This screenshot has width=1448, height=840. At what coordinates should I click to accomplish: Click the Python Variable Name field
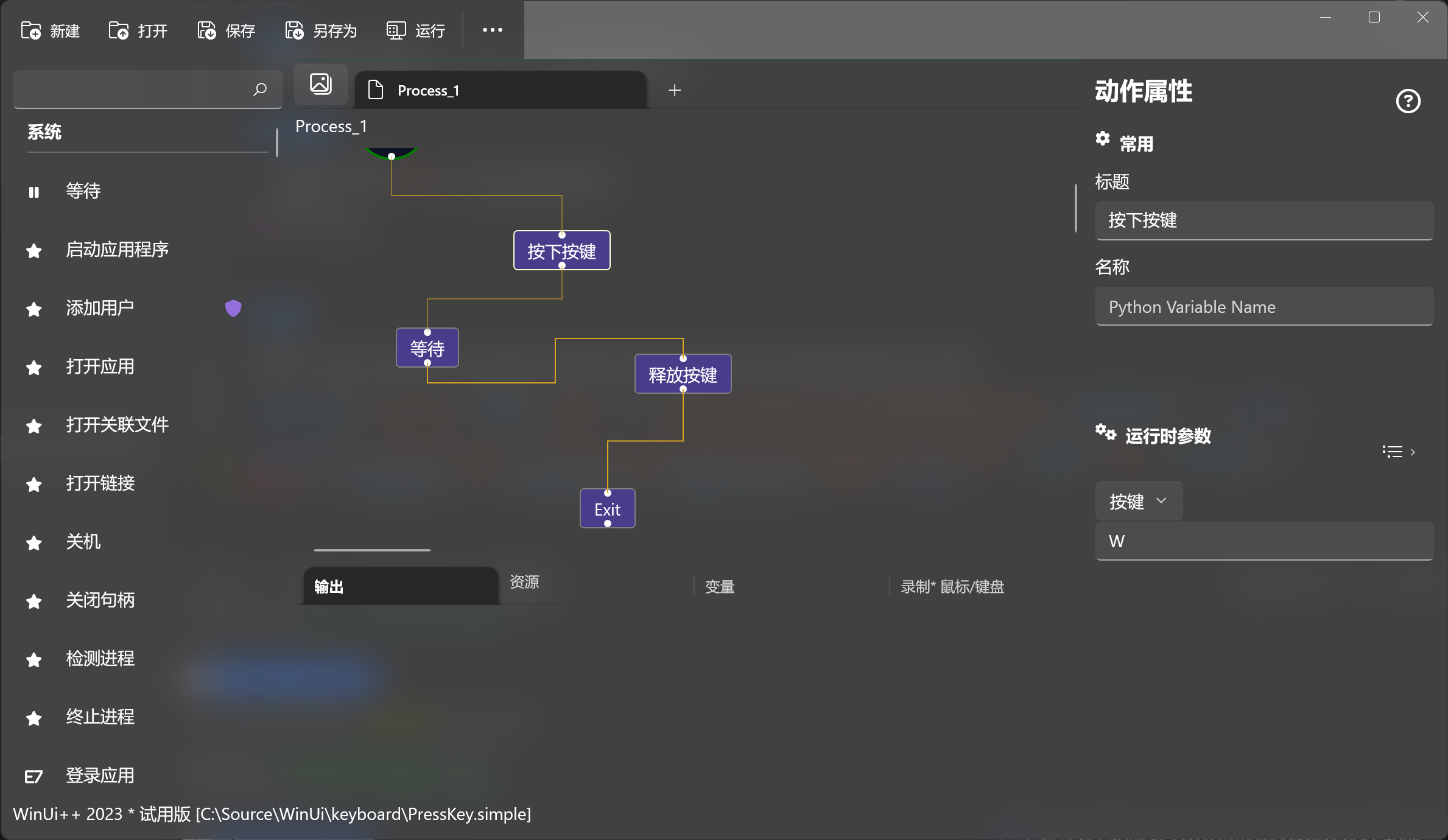pos(1264,307)
